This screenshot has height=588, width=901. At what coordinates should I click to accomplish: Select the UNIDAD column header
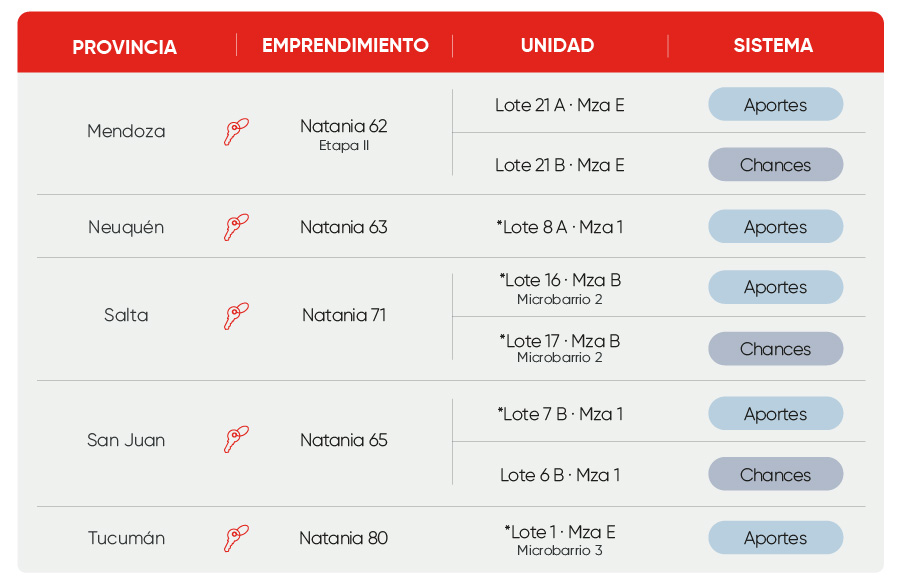pyautogui.click(x=557, y=45)
